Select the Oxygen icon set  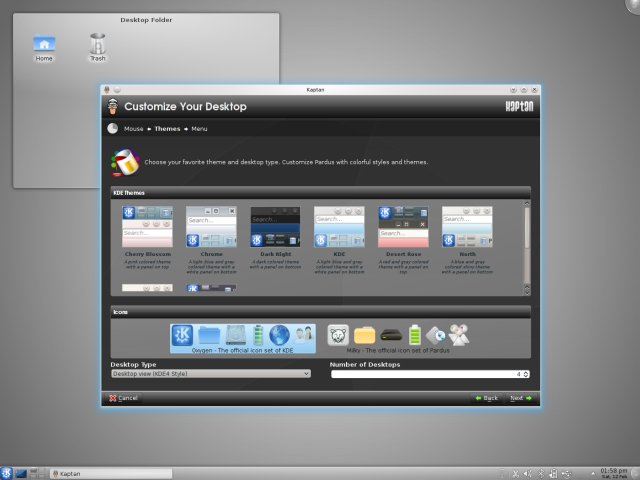[243, 338]
